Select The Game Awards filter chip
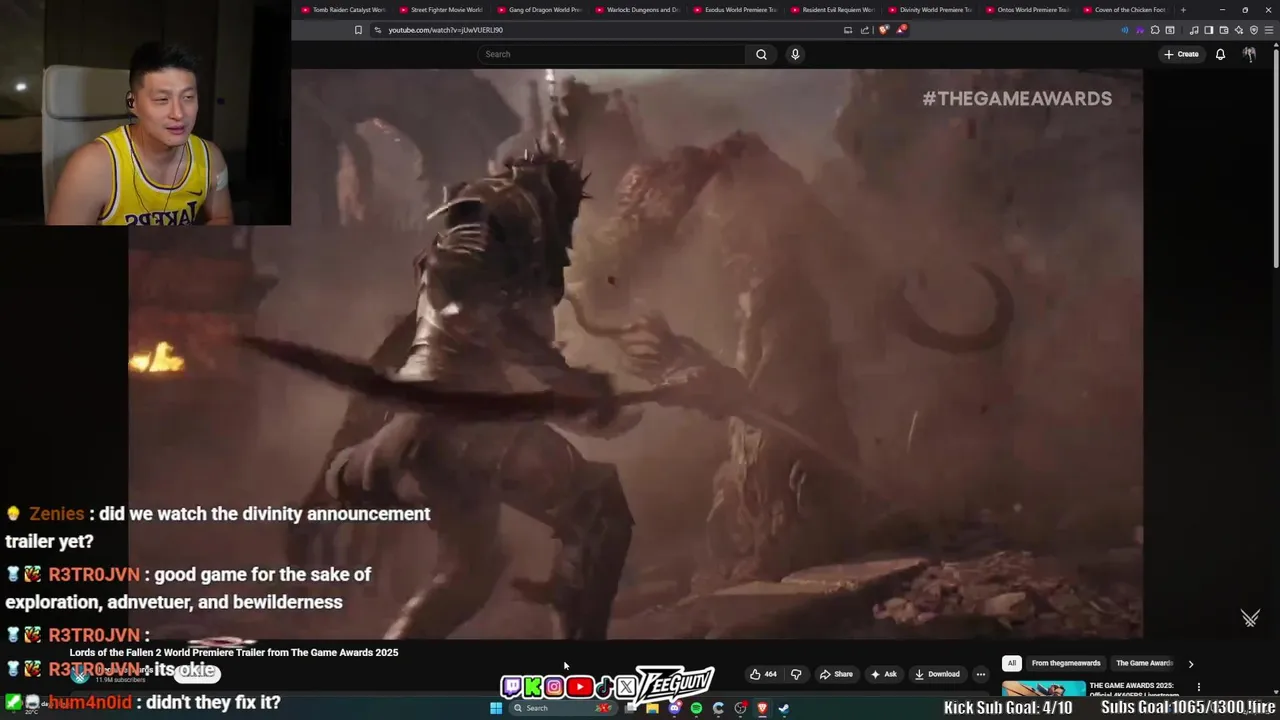The image size is (1280, 720). [x=1144, y=663]
